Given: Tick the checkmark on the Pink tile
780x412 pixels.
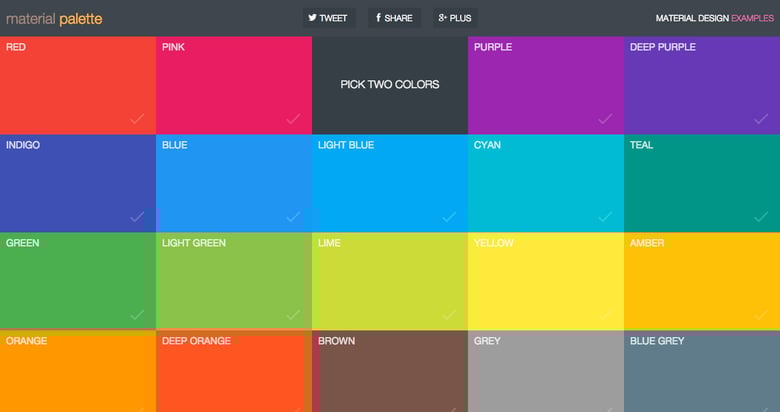Looking at the screenshot, I should (293, 118).
